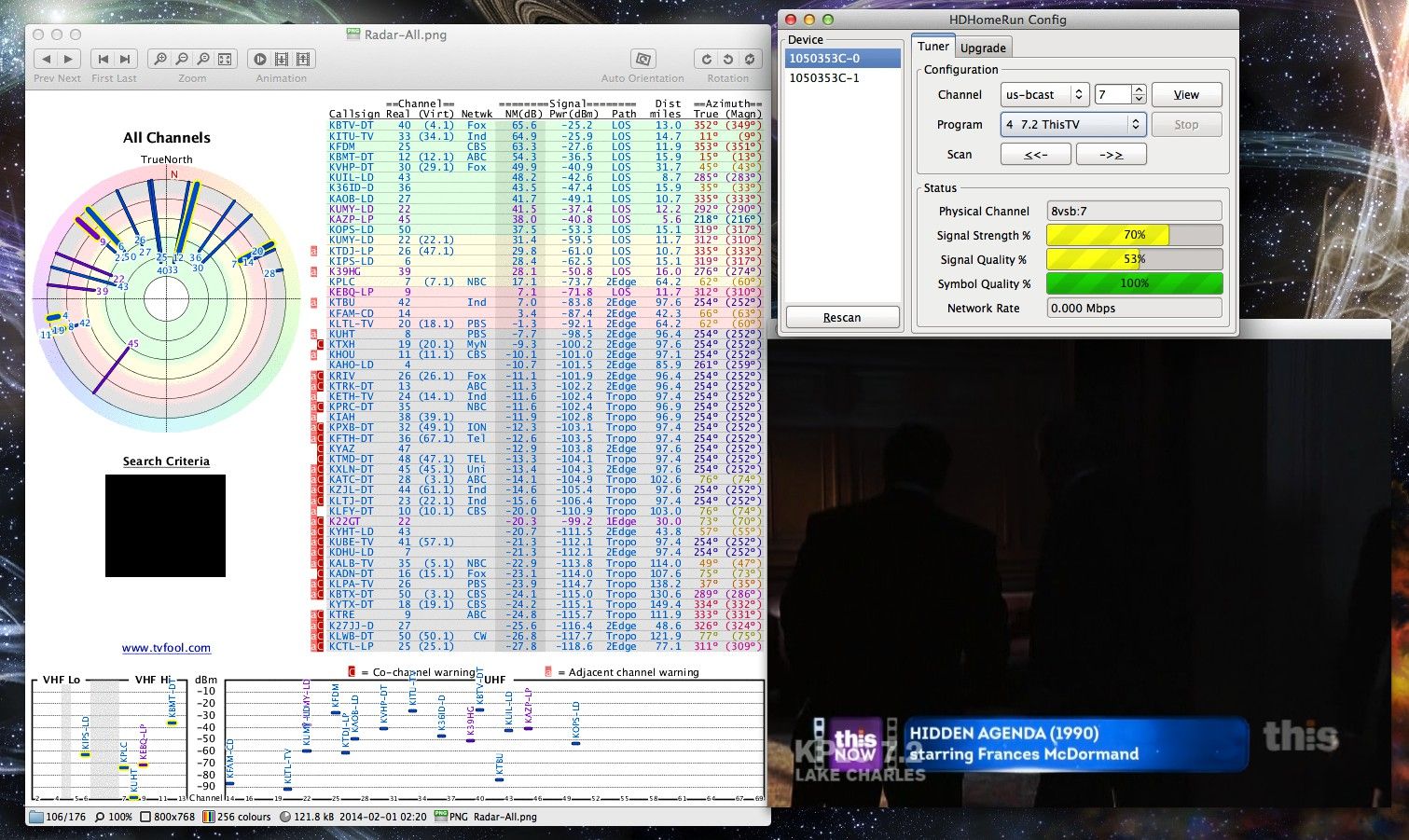Go to next image in viewer toolbar
The height and width of the screenshot is (840, 1409).
tap(68, 59)
